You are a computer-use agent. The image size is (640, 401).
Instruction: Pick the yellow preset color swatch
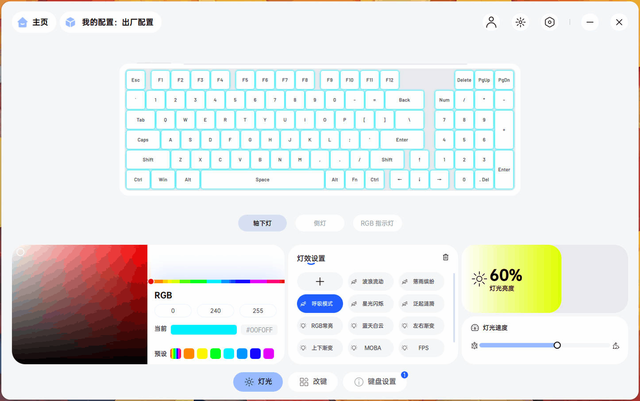202,354
